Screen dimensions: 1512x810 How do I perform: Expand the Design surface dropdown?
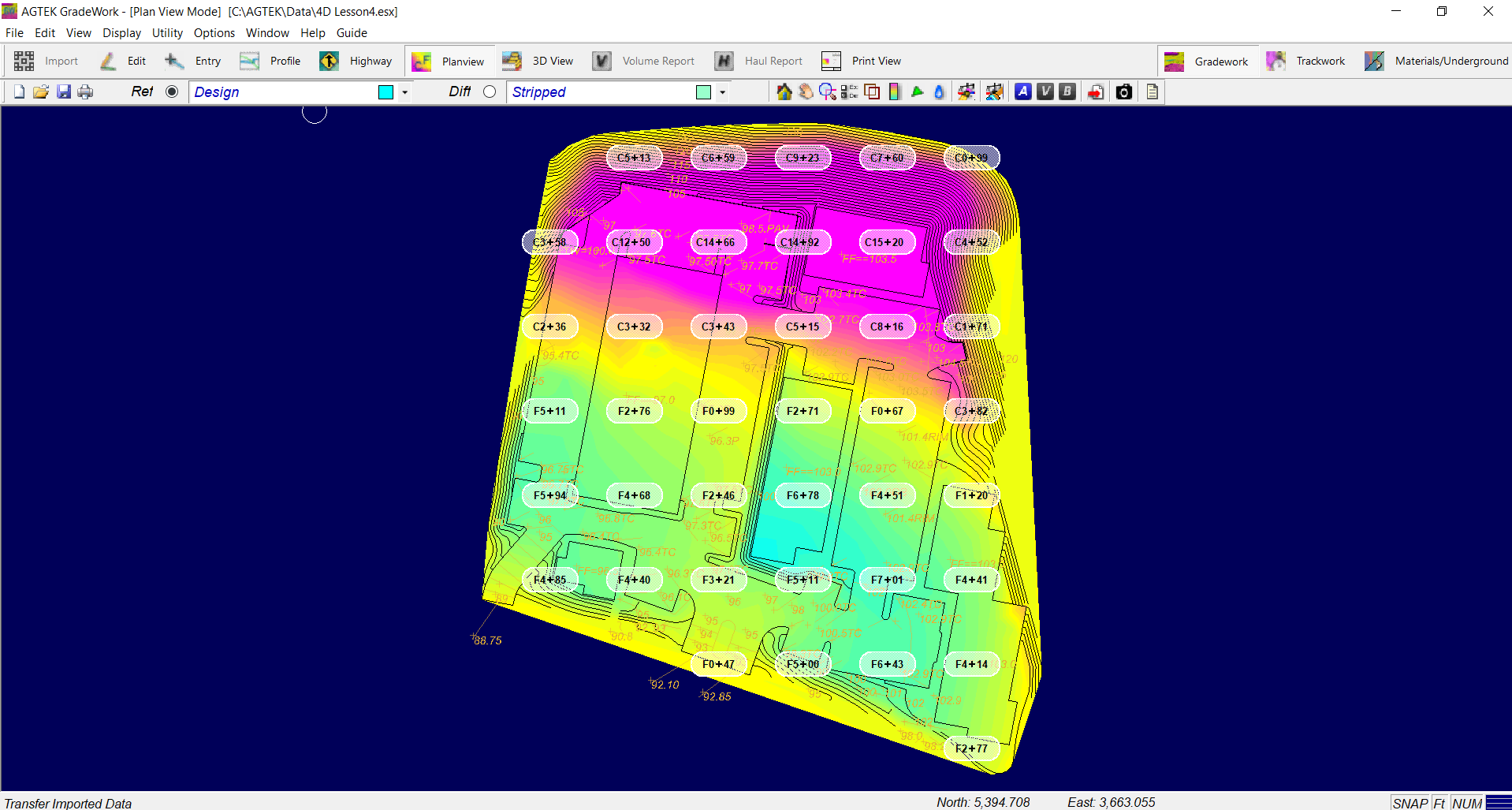coord(405,92)
